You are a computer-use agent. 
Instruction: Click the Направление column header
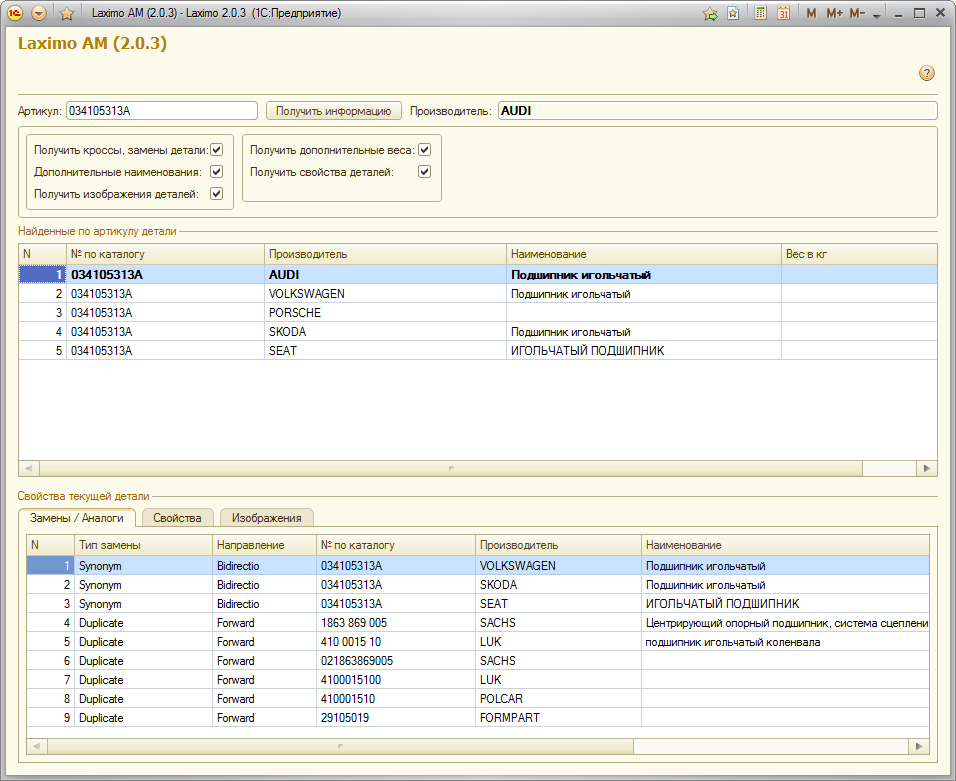264,544
